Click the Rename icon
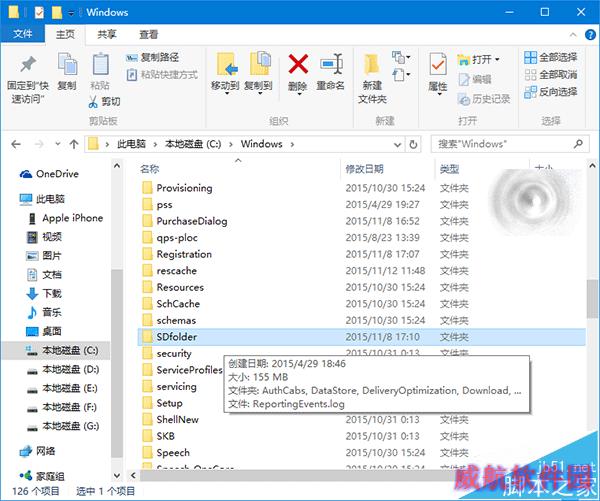This screenshot has height=501, width=600. click(x=331, y=64)
